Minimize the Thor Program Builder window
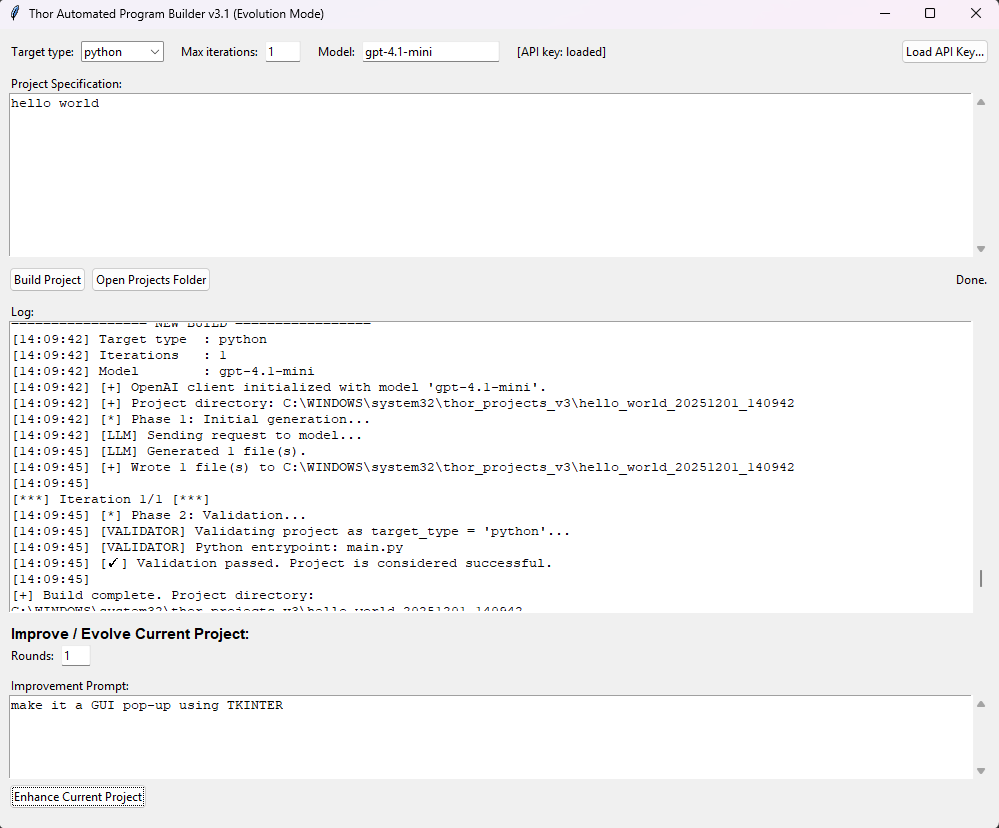Image resolution: width=999 pixels, height=828 pixels. coord(884,14)
